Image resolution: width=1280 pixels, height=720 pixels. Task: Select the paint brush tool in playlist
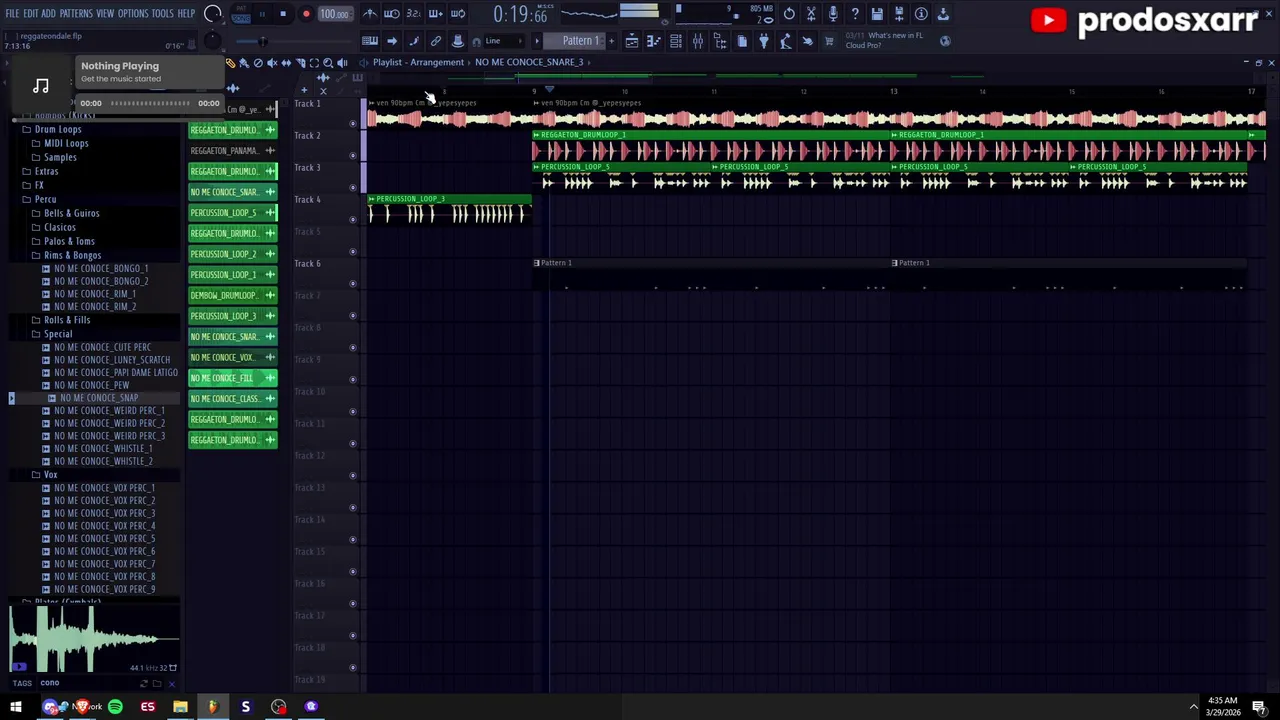tap(244, 63)
